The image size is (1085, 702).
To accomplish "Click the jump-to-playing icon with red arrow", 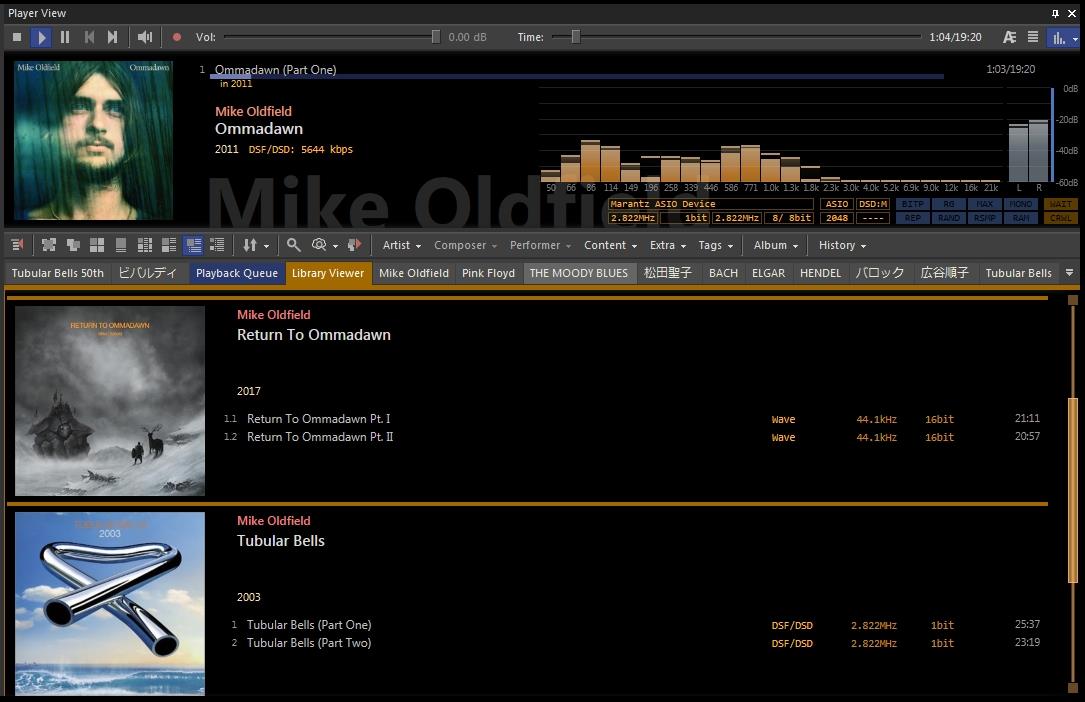I will [354, 245].
